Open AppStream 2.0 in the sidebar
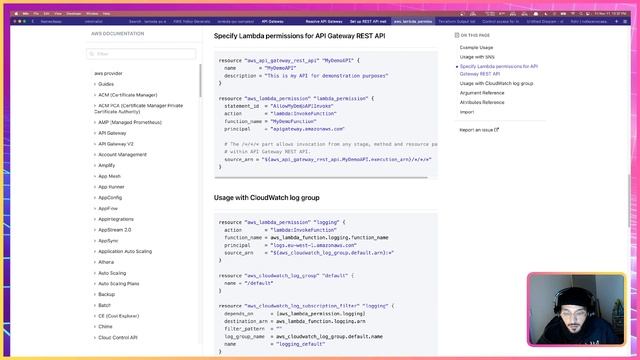 click(x=115, y=230)
